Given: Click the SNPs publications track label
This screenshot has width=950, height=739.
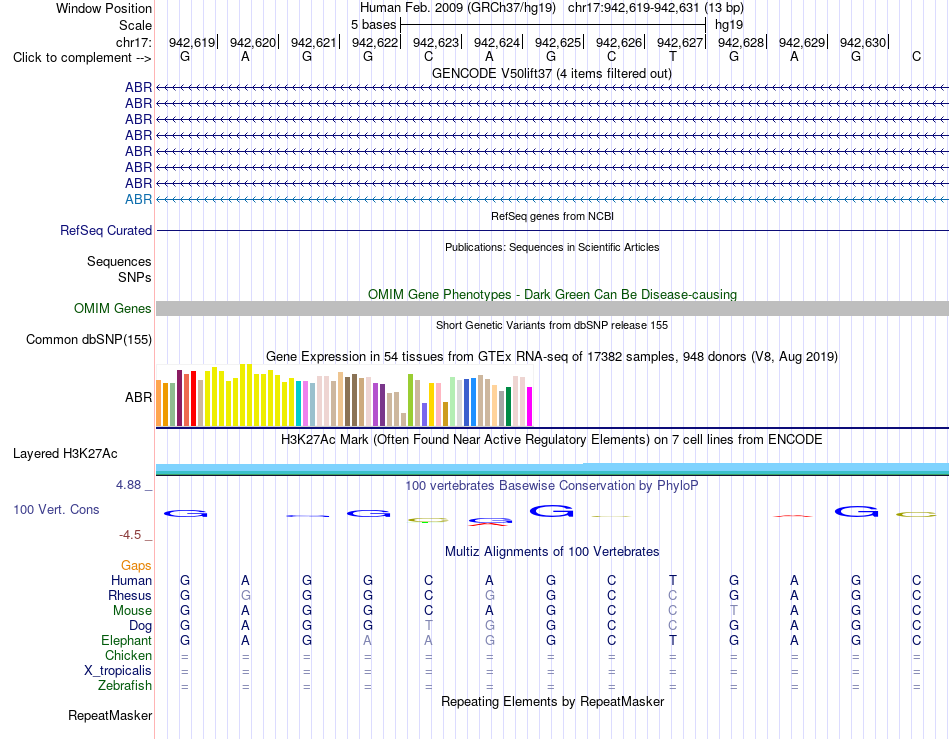Looking at the screenshot, I should pos(135,277).
